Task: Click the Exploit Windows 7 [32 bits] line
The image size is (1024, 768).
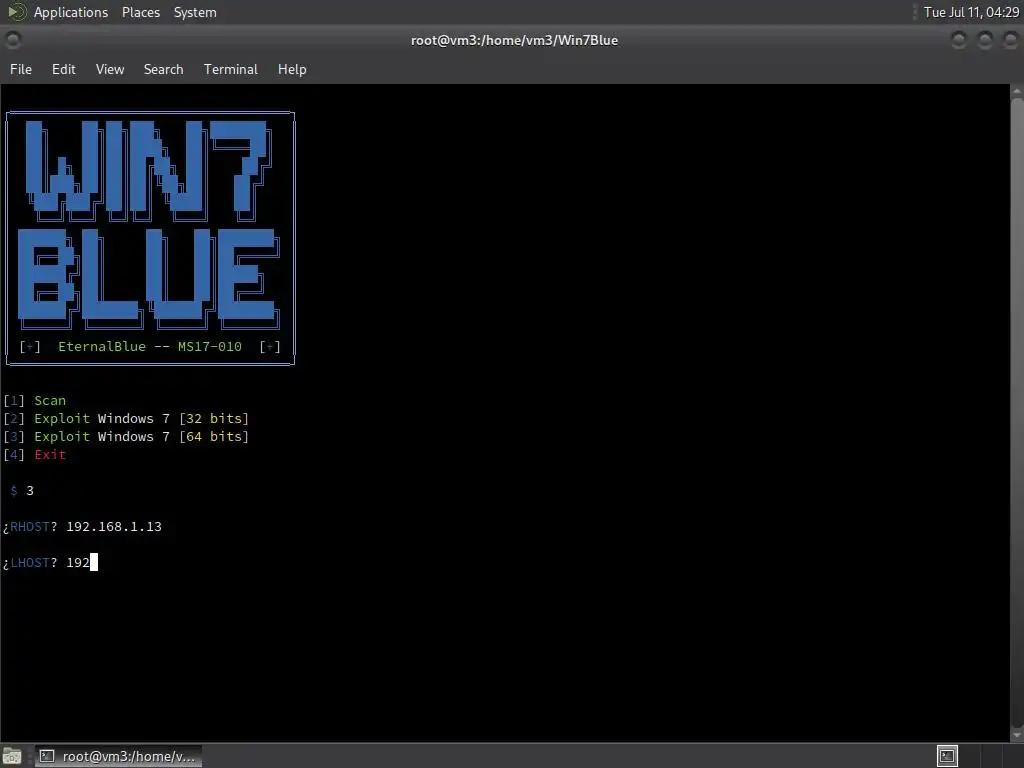Action: click(126, 419)
